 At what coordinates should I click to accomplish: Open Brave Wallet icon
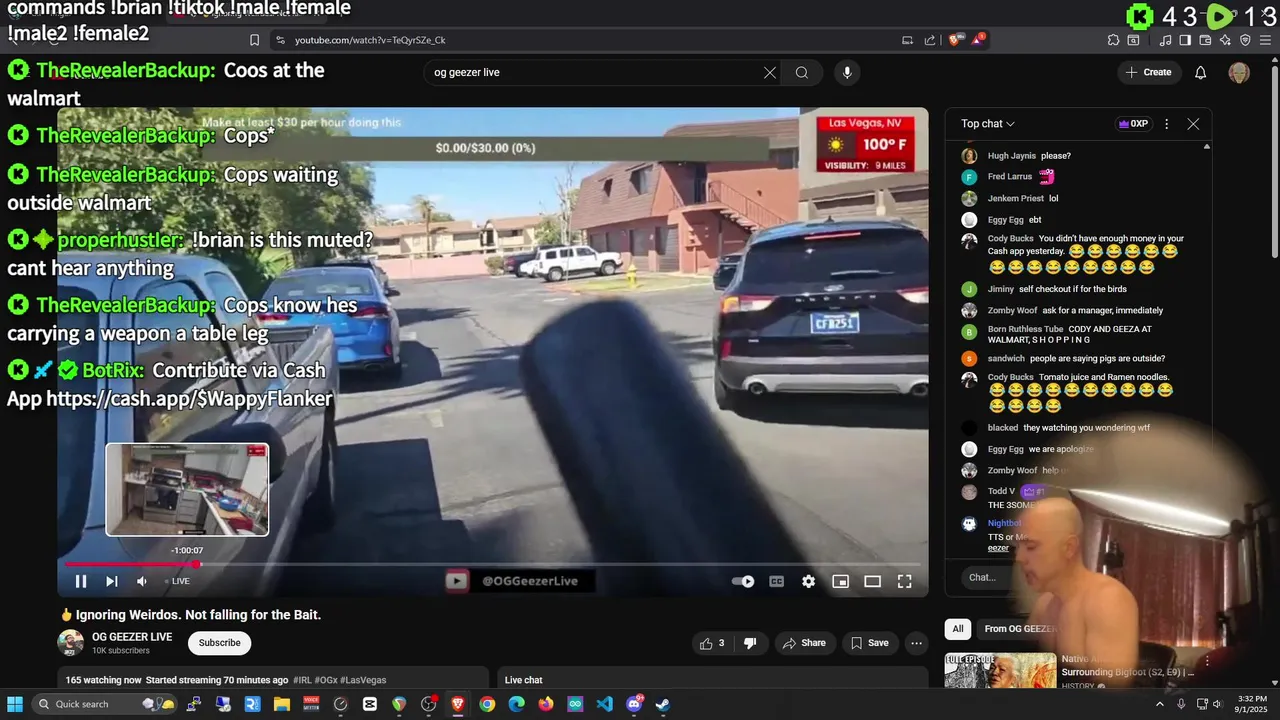click(1205, 40)
